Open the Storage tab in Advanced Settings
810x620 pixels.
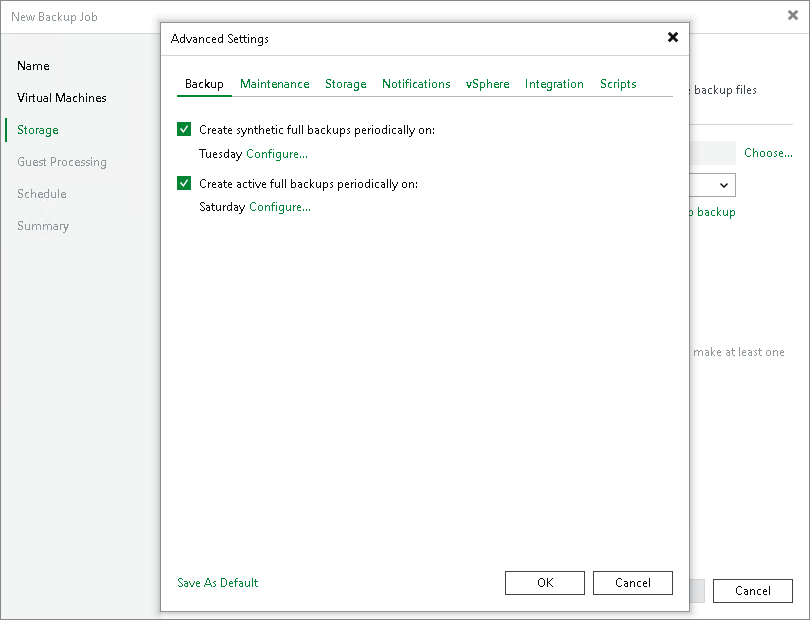pyautogui.click(x=346, y=84)
